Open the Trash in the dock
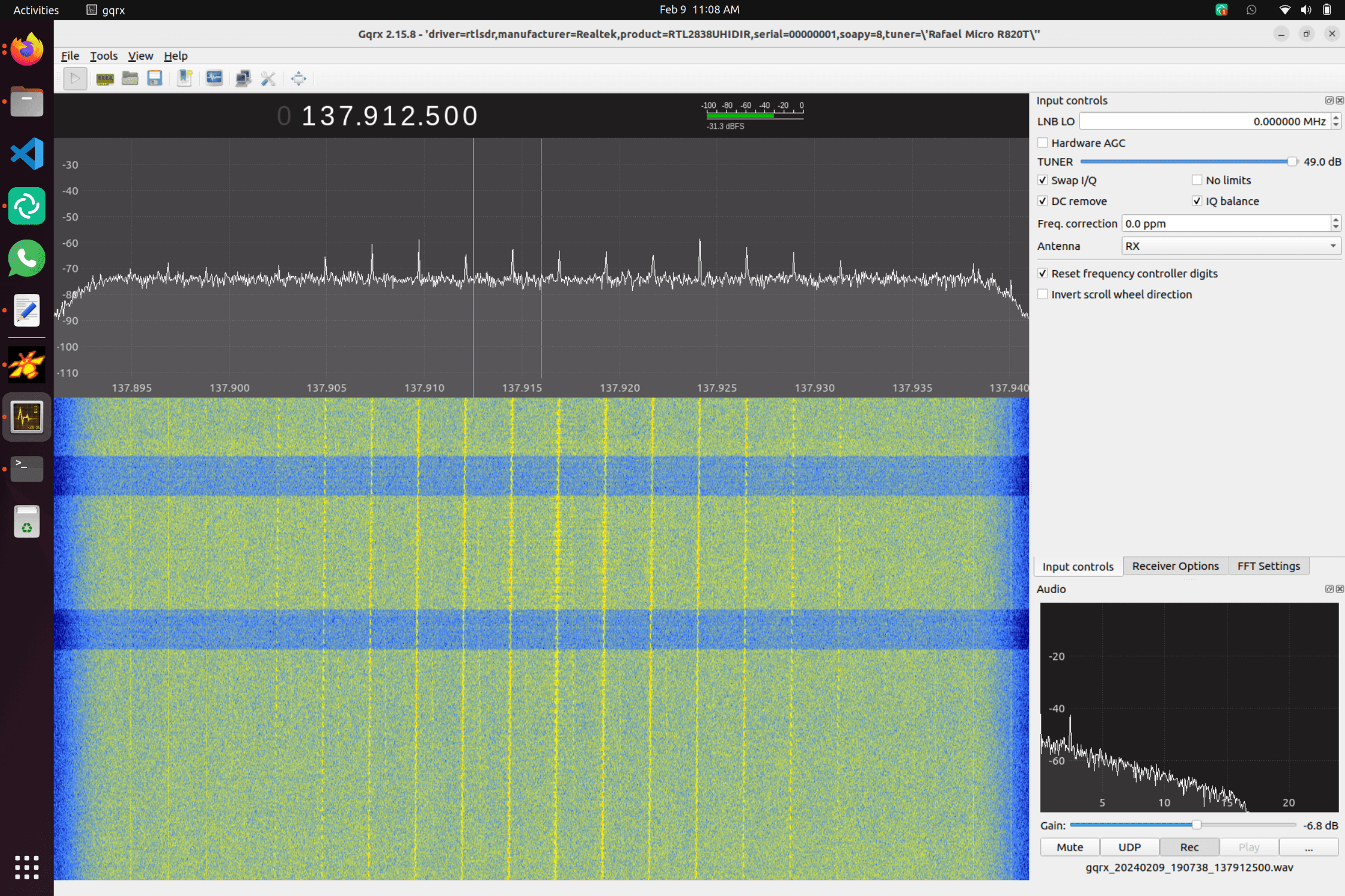The image size is (1345, 896). [x=27, y=522]
